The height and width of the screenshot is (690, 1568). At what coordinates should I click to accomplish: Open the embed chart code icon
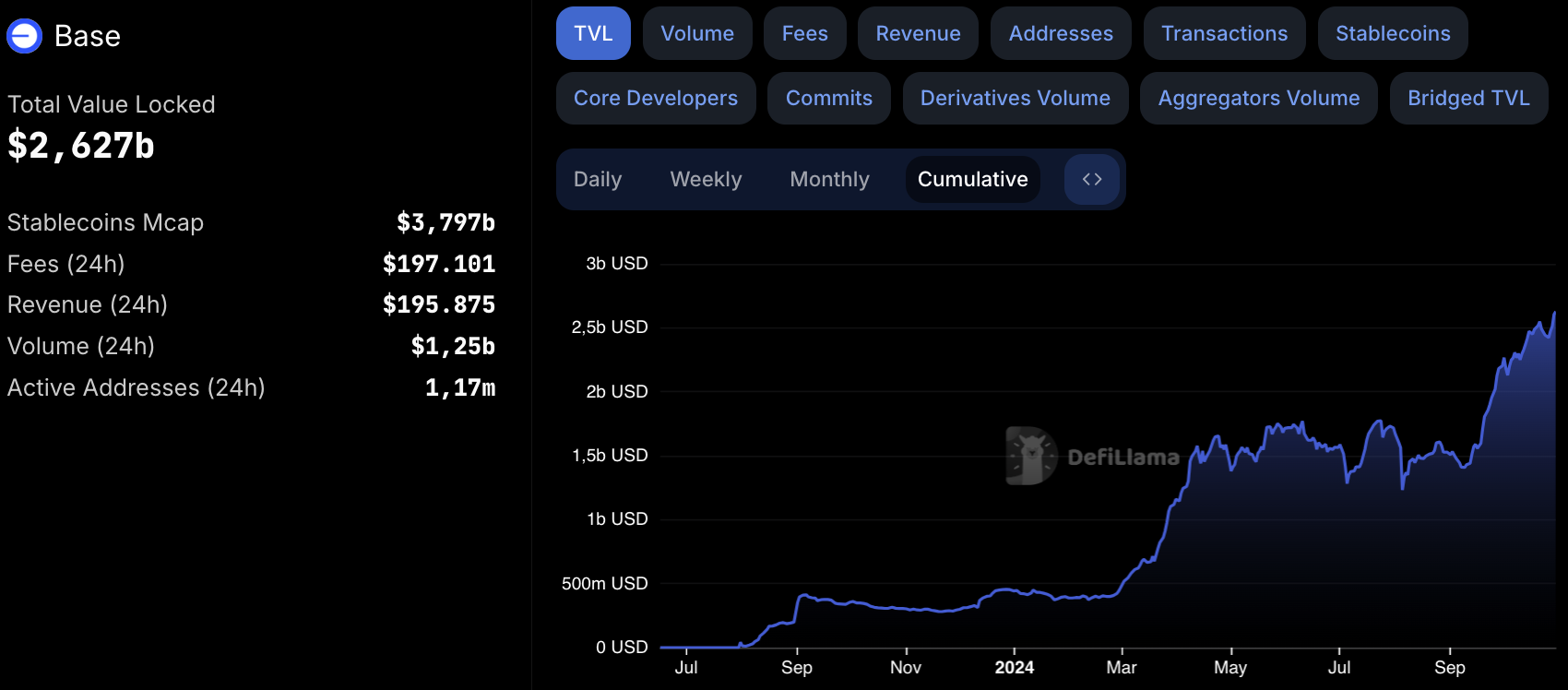click(1092, 179)
